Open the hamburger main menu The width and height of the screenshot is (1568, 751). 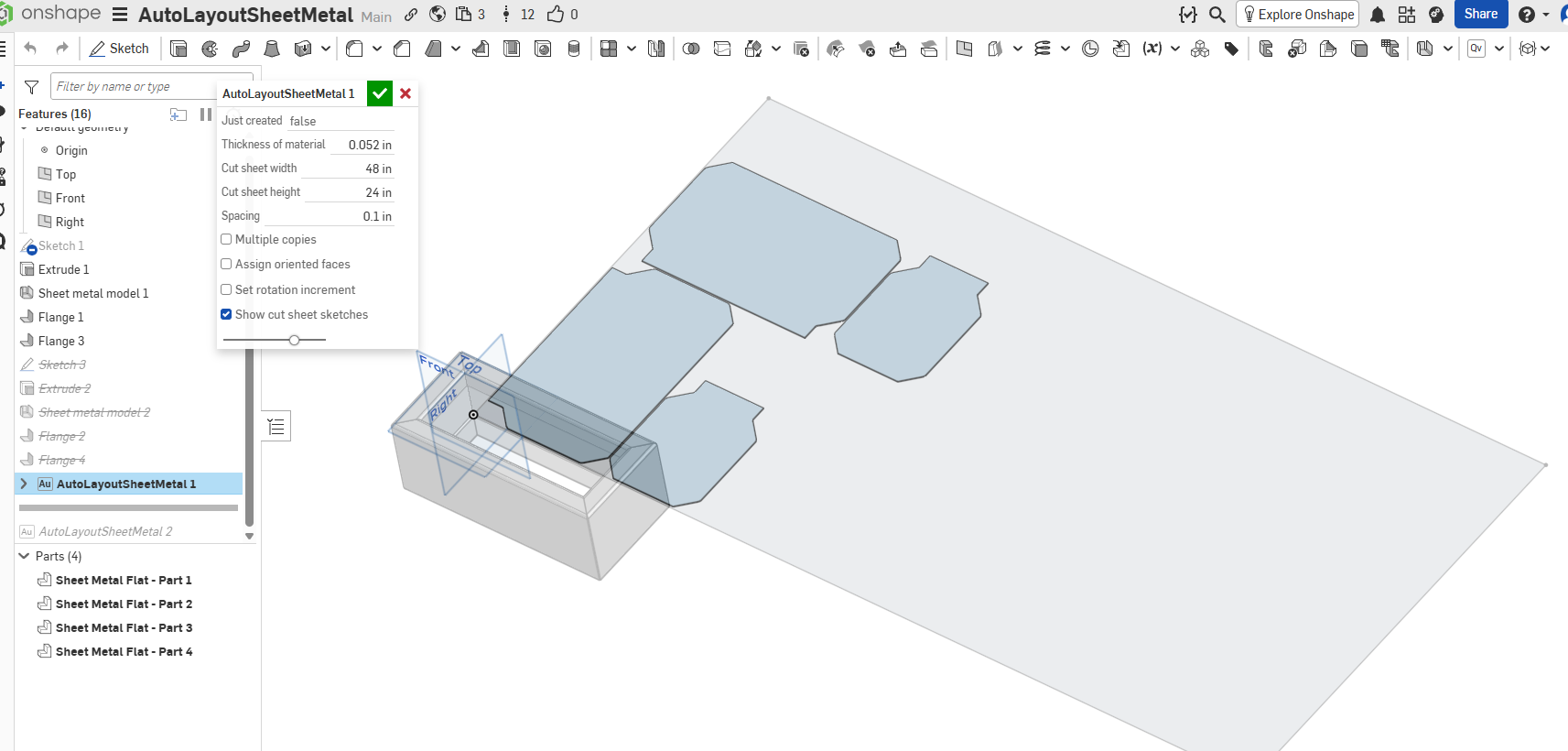click(x=120, y=15)
